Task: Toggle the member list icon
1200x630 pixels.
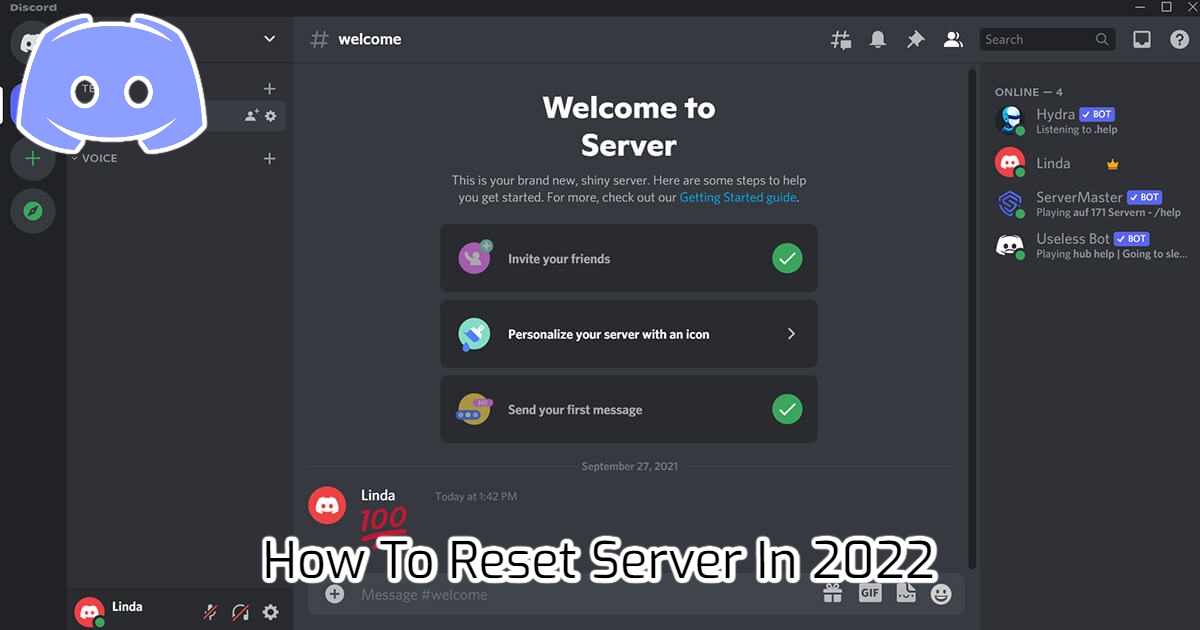Action: [953, 40]
